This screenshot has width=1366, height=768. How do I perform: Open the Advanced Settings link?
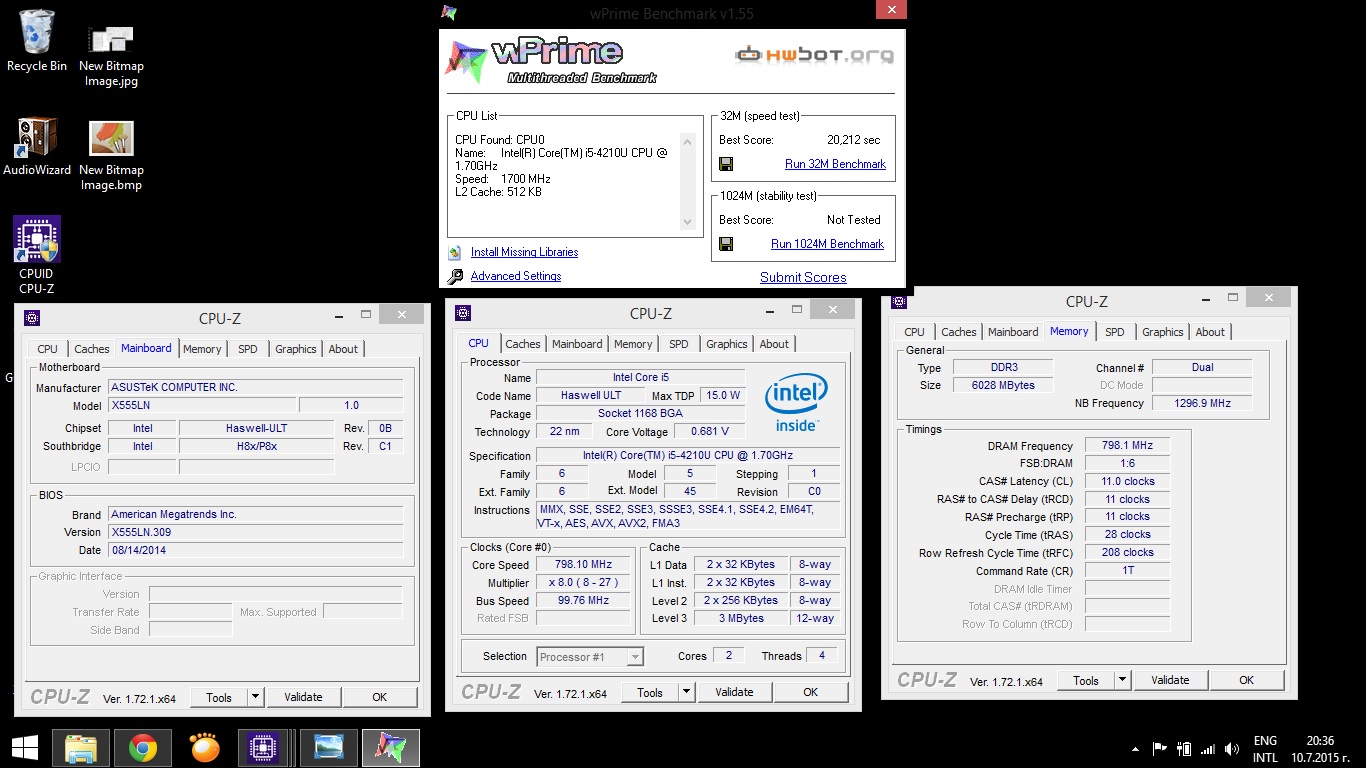pos(516,276)
